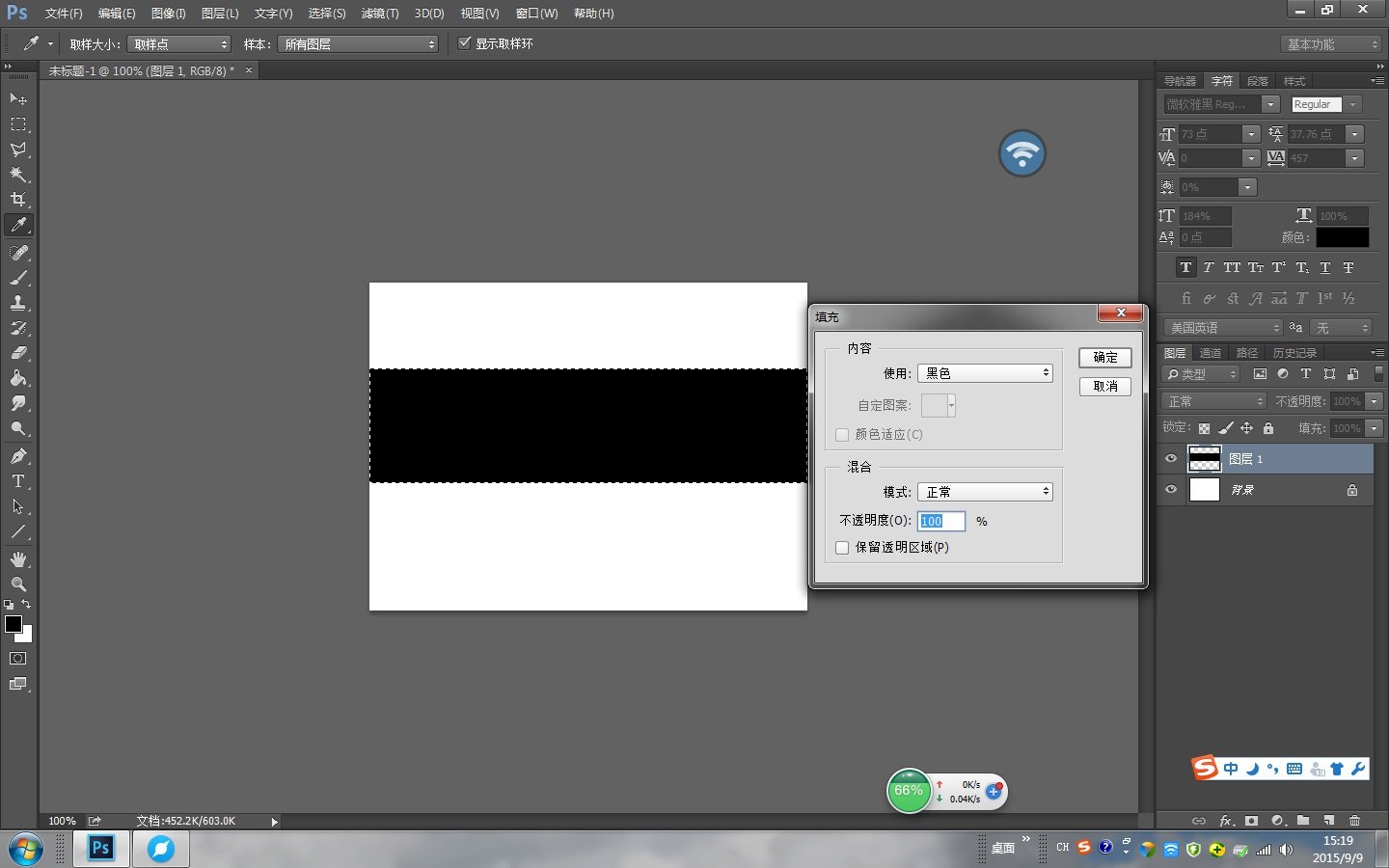Enable the 保留透明区域 checkbox
The image size is (1389, 868).
pos(842,548)
